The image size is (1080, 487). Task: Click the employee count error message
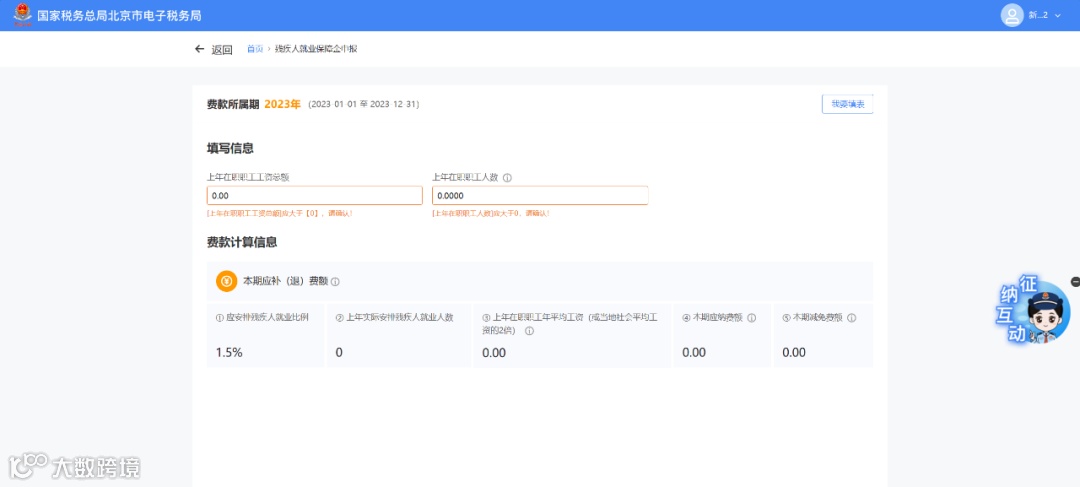coord(490,214)
